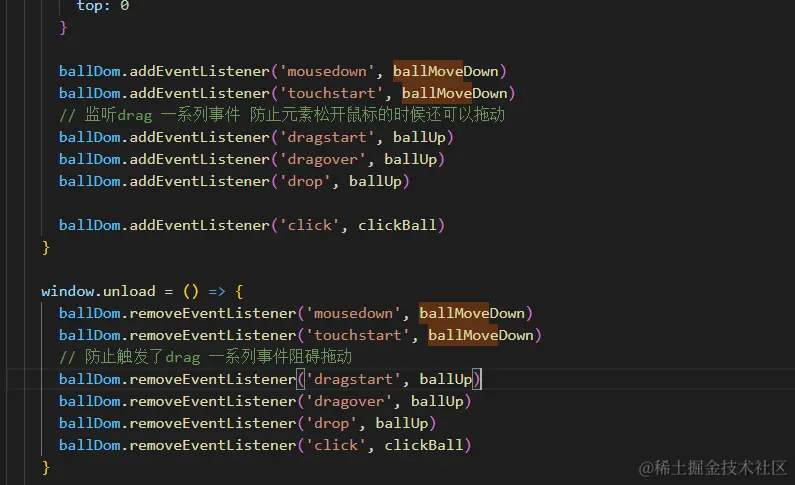Image resolution: width=795 pixels, height=485 pixels.
Task: Click highlighted ballMoveDown in addEventListener 'touchstart' line
Action: point(455,93)
